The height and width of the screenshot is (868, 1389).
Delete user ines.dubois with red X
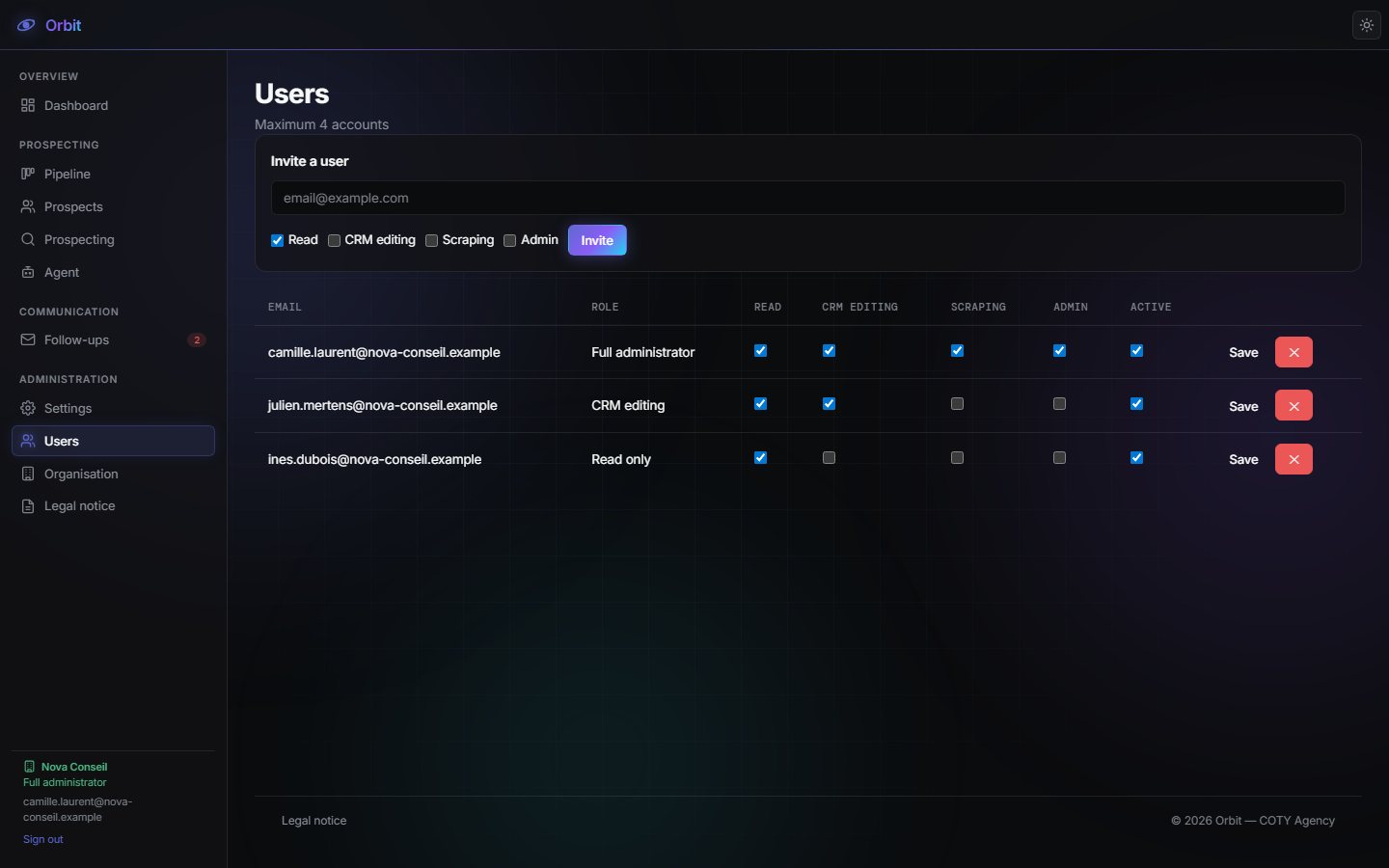[x=1294, y=459]
